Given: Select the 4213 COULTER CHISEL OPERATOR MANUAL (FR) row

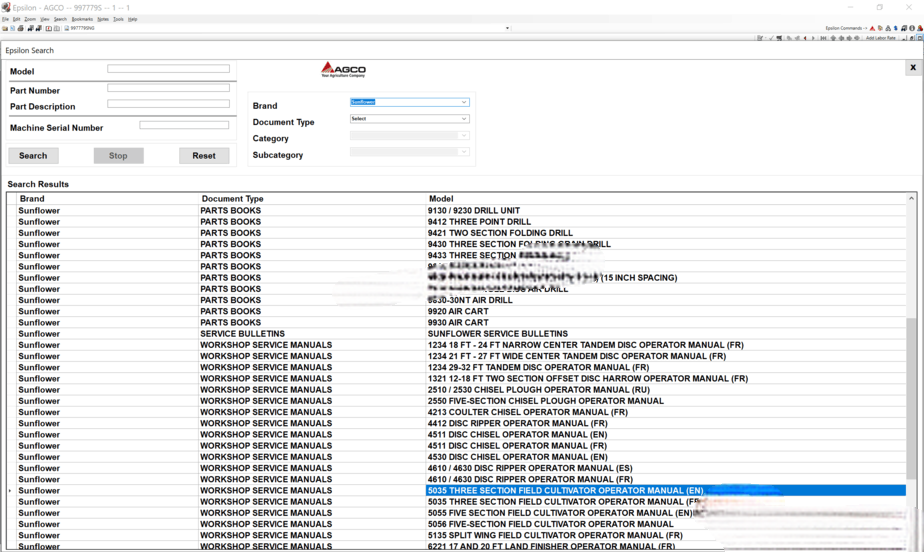Looking at the screenshot, I should click(x=461, y=412).
